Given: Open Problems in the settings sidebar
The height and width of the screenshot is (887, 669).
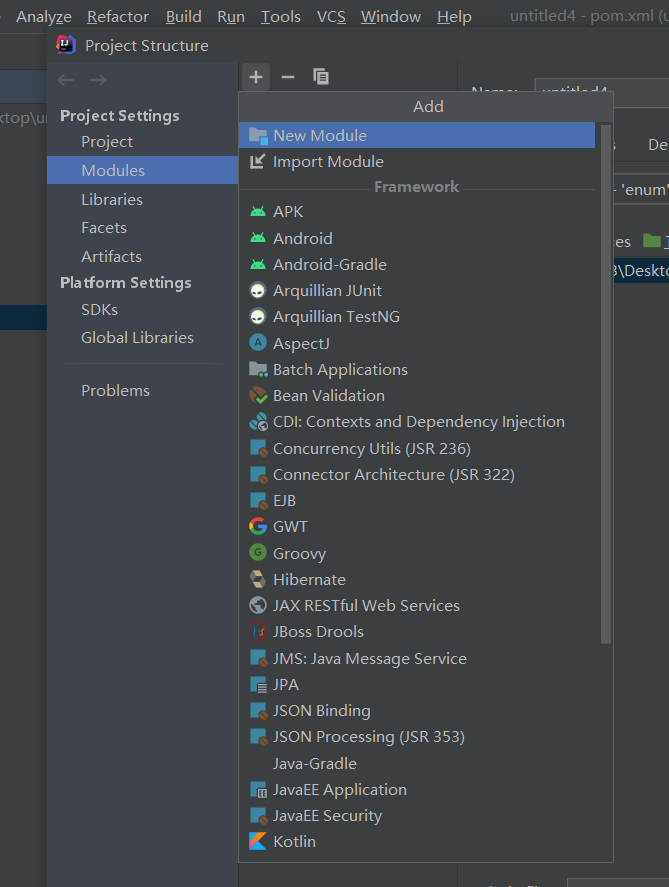Looking at the screenshot, I should (115, 390).
